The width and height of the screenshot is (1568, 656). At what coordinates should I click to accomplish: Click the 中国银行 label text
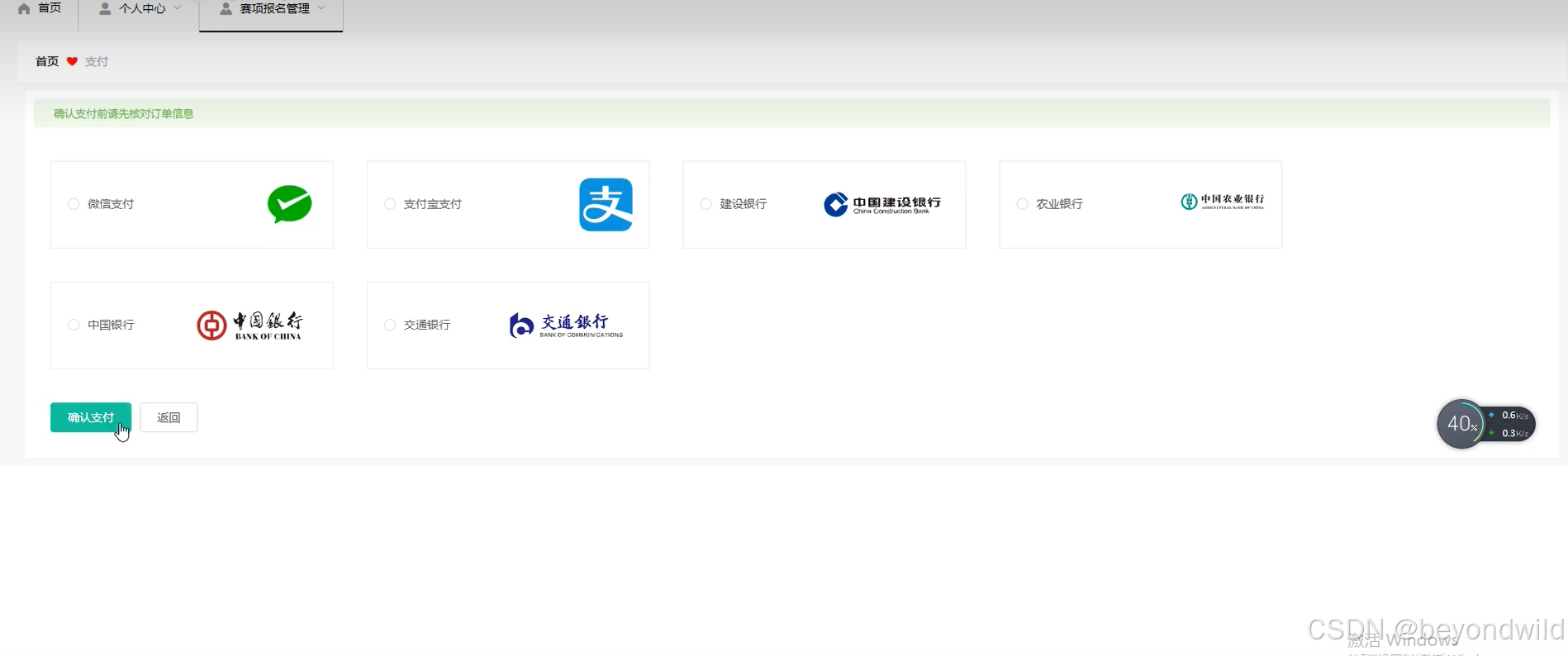pyautogui.click(x=111, y=325)
